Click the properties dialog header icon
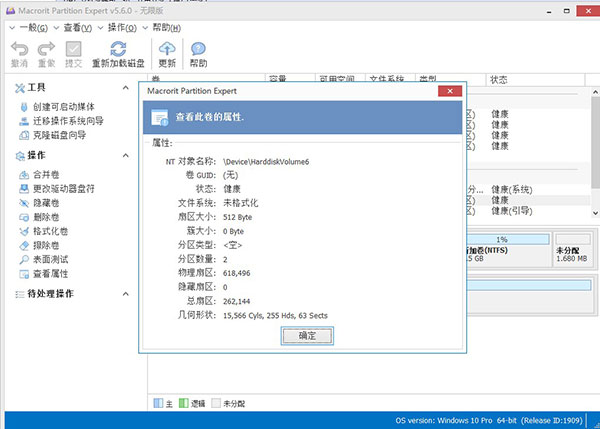Screen dimensions: 600x429 (x=160, y=117)
